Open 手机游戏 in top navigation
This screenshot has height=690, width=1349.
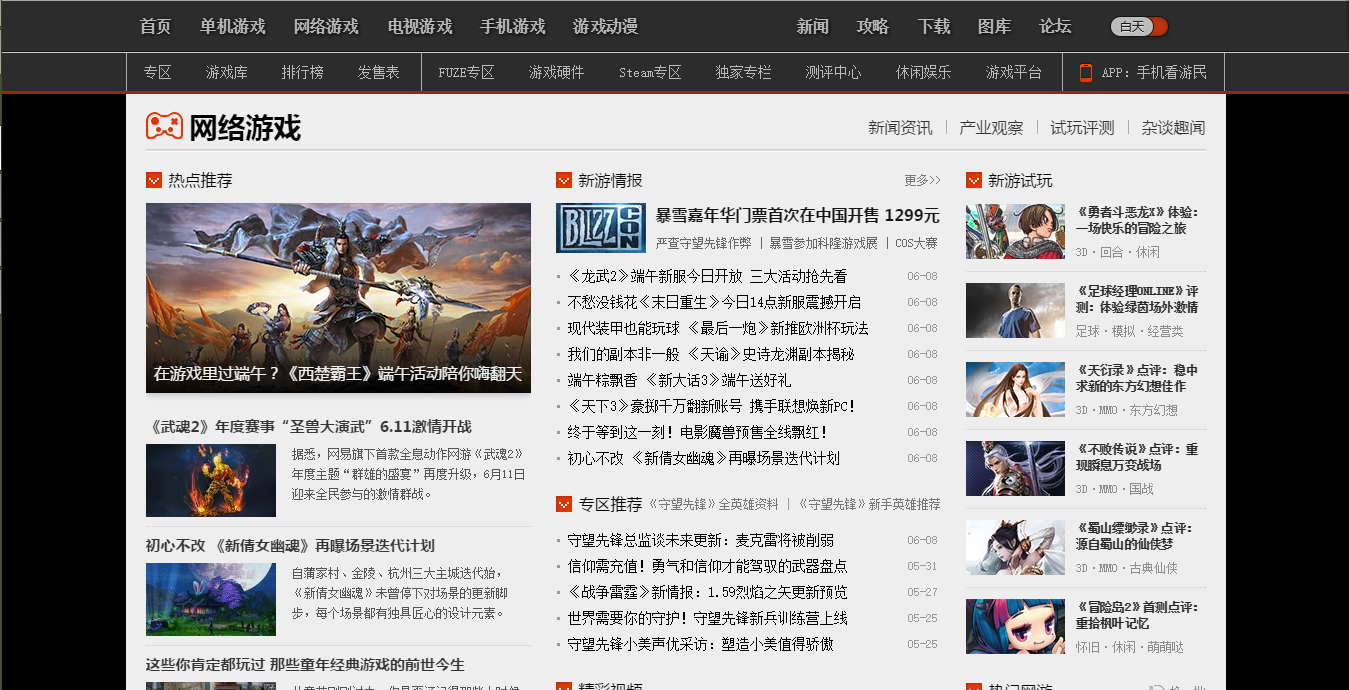[513, 26]
